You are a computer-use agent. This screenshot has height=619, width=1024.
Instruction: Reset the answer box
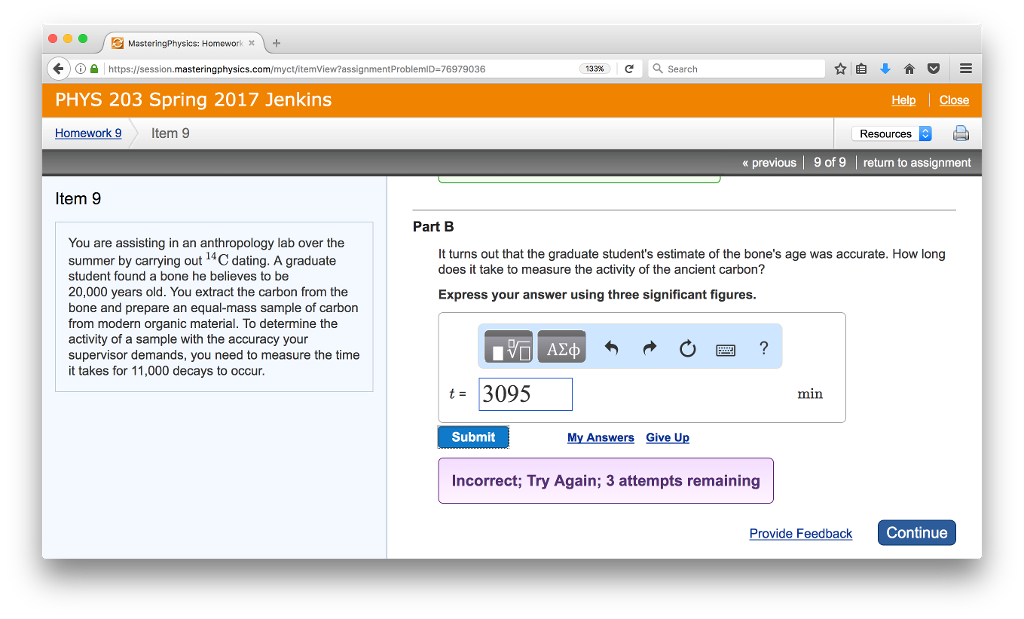click(x=688, y=349)
